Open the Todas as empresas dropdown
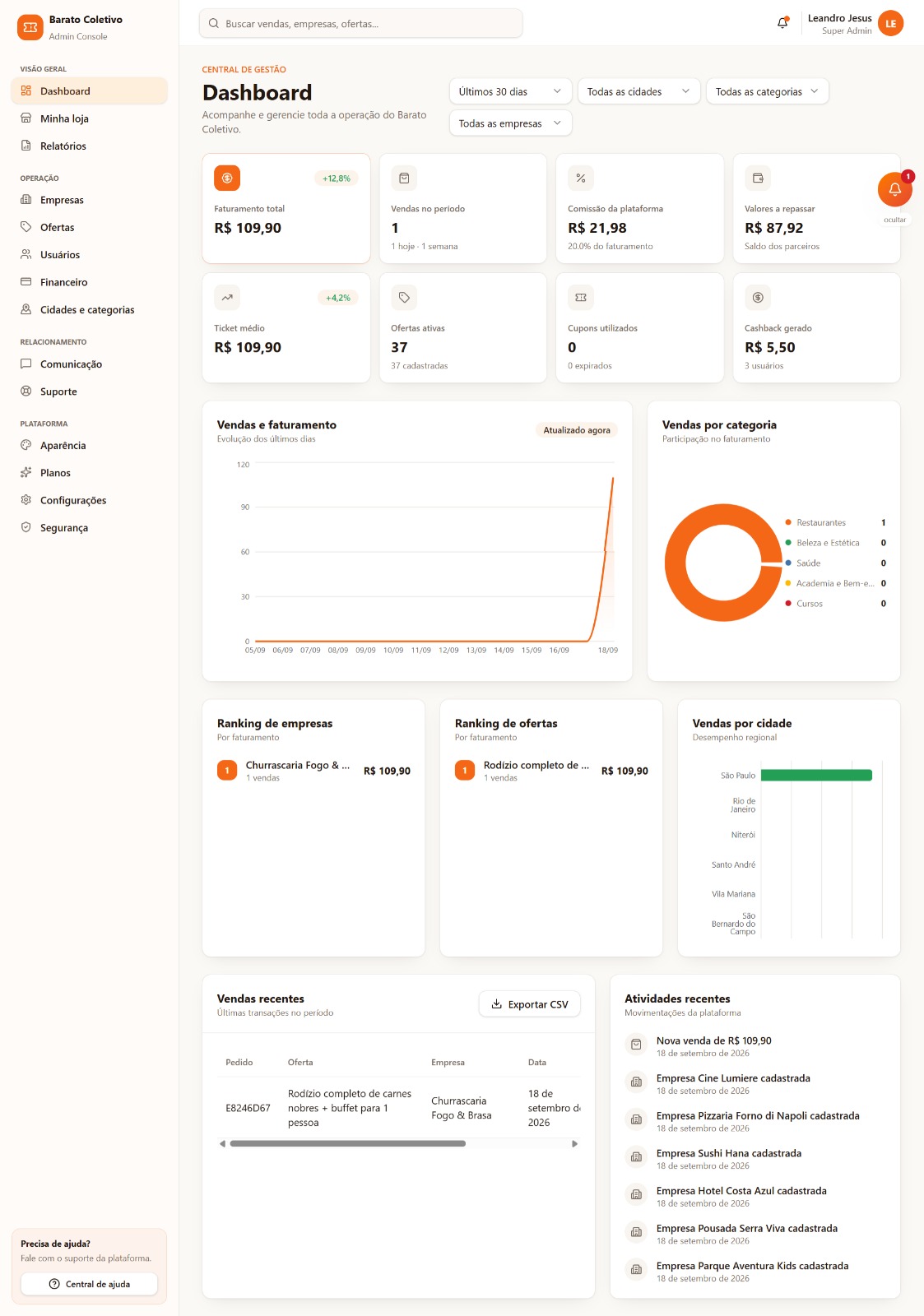This screenshot has height=1316, width=924. [x=510, y=123]
